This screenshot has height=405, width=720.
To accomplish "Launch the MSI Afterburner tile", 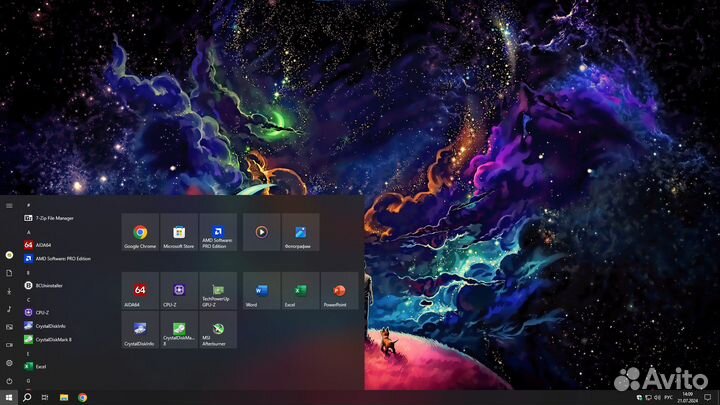I will tap(218, 330).
